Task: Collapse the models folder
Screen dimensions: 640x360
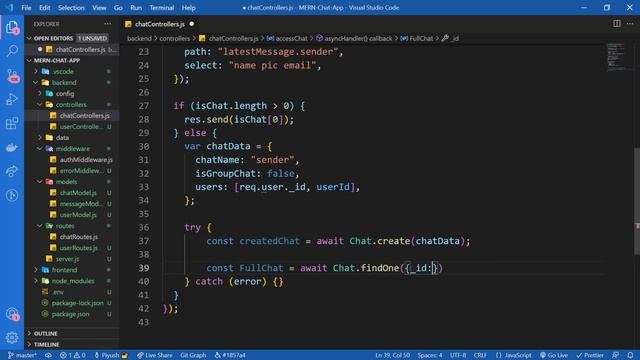Action: pyautogui.click(x=71, y=182)
